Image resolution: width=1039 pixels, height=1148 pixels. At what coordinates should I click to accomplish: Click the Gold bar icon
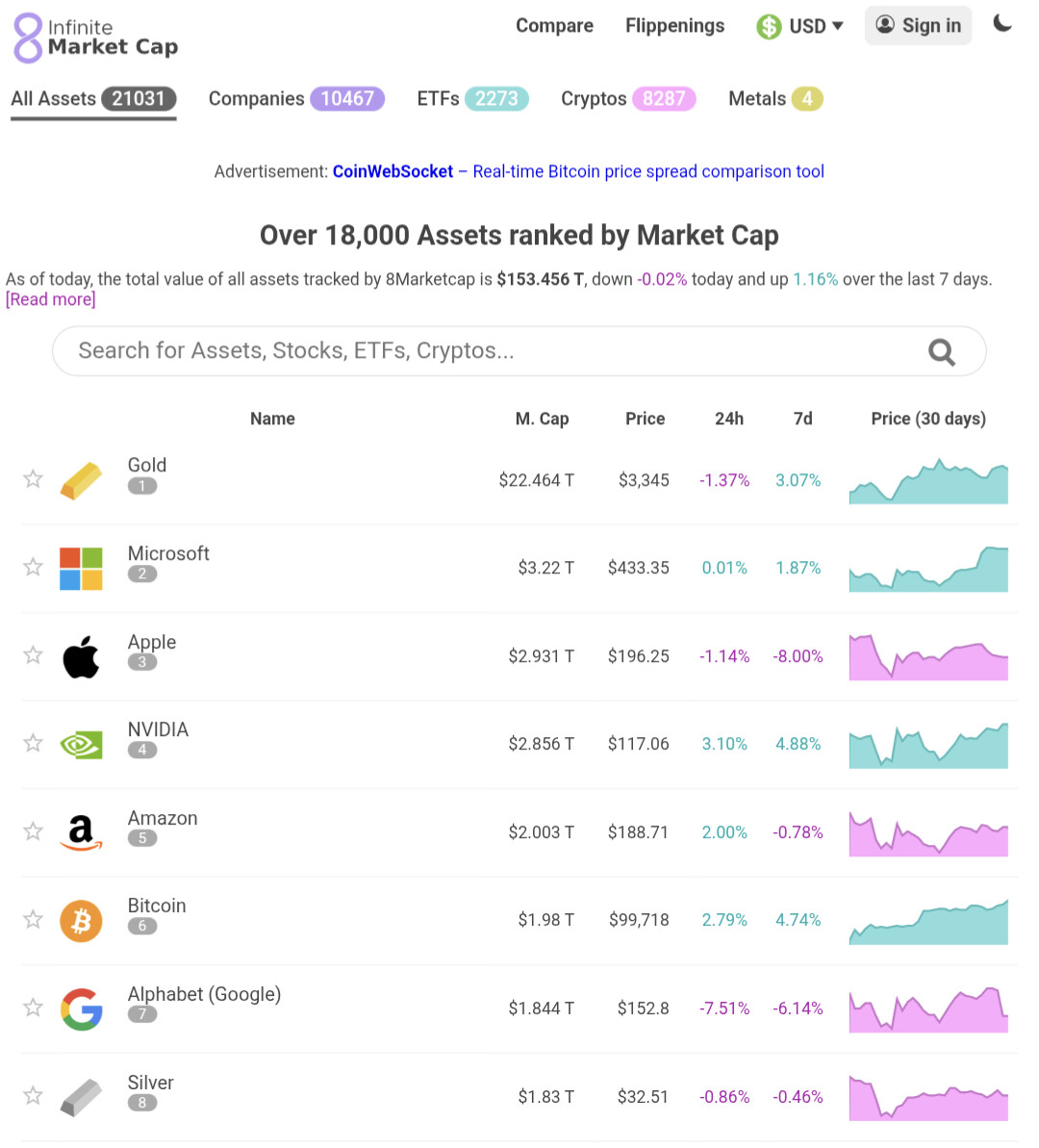coord(81,480)
